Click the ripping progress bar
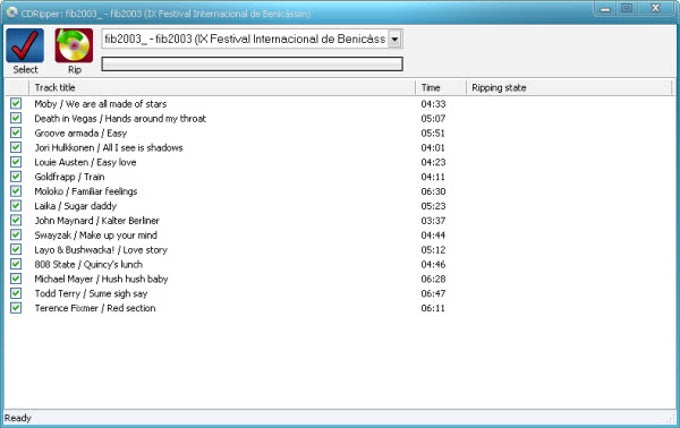This screenshot has width=680, height=428. point(252,64)
